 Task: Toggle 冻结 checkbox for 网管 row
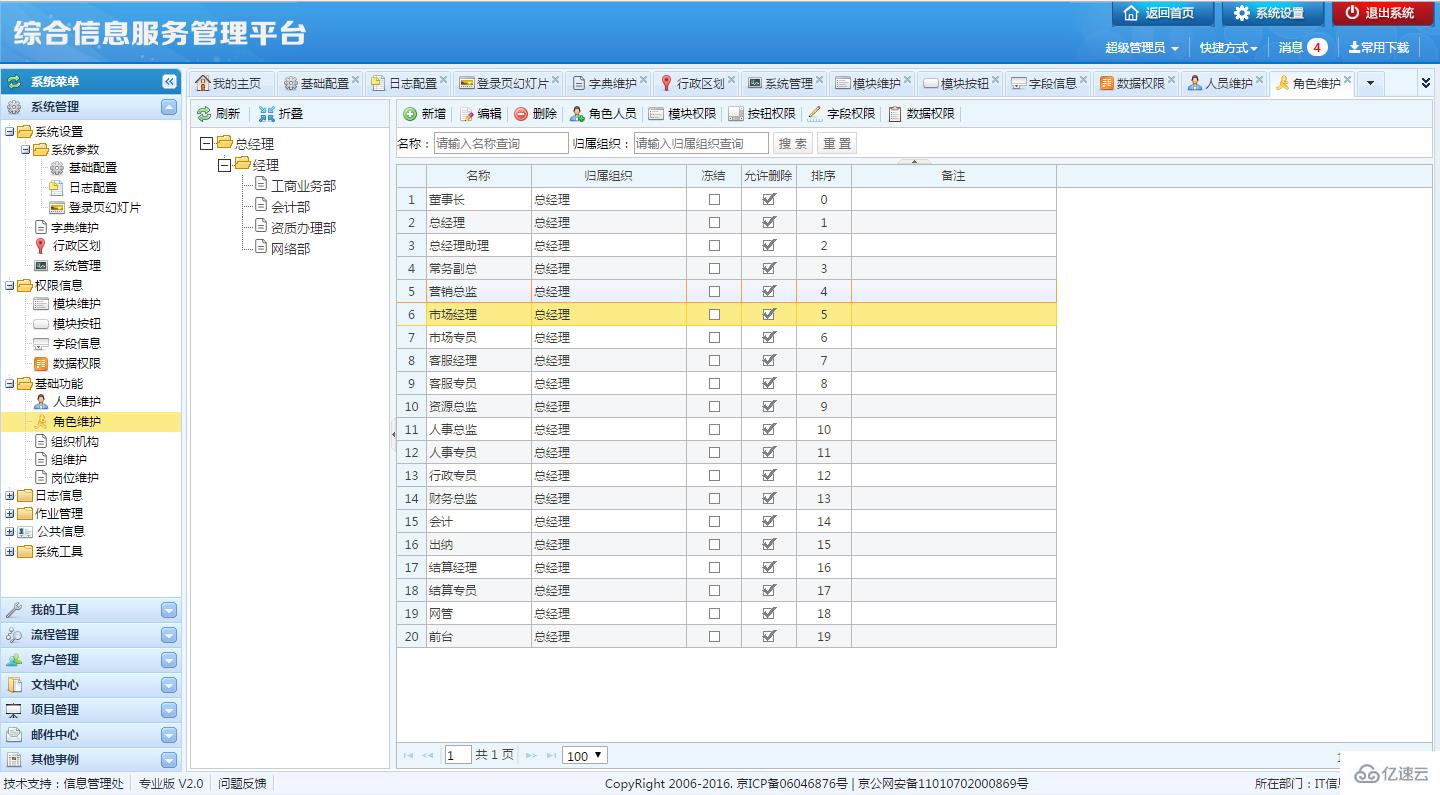tap(714, 613)
